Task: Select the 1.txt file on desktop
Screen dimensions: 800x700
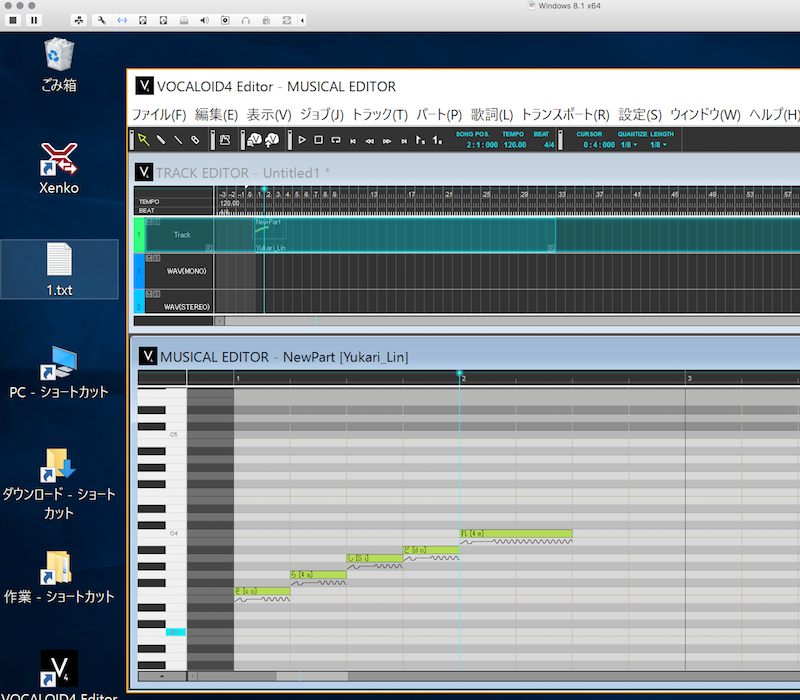Action: tap(59, 269)
